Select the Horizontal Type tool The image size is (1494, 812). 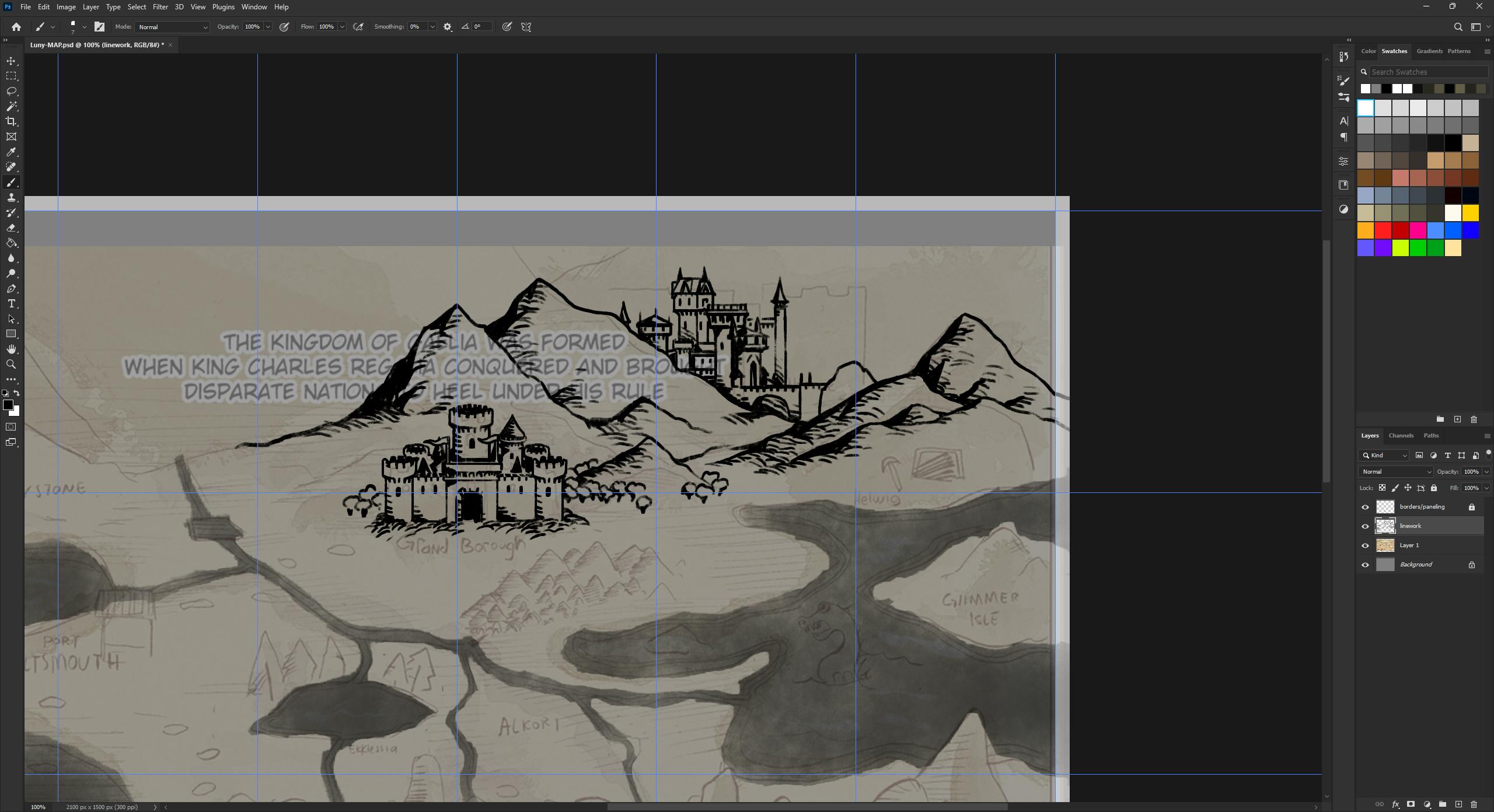pos(11,304)
